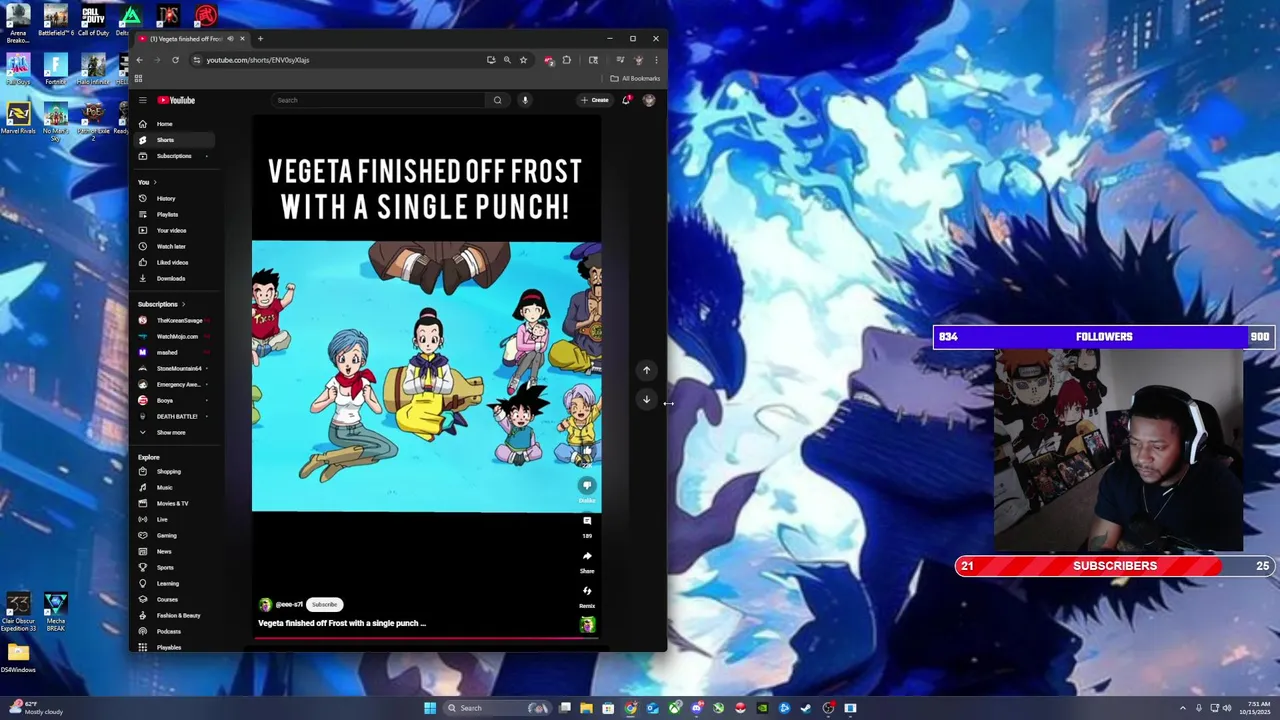
Task: Open Playables in Explore
Action: point(174,647)
